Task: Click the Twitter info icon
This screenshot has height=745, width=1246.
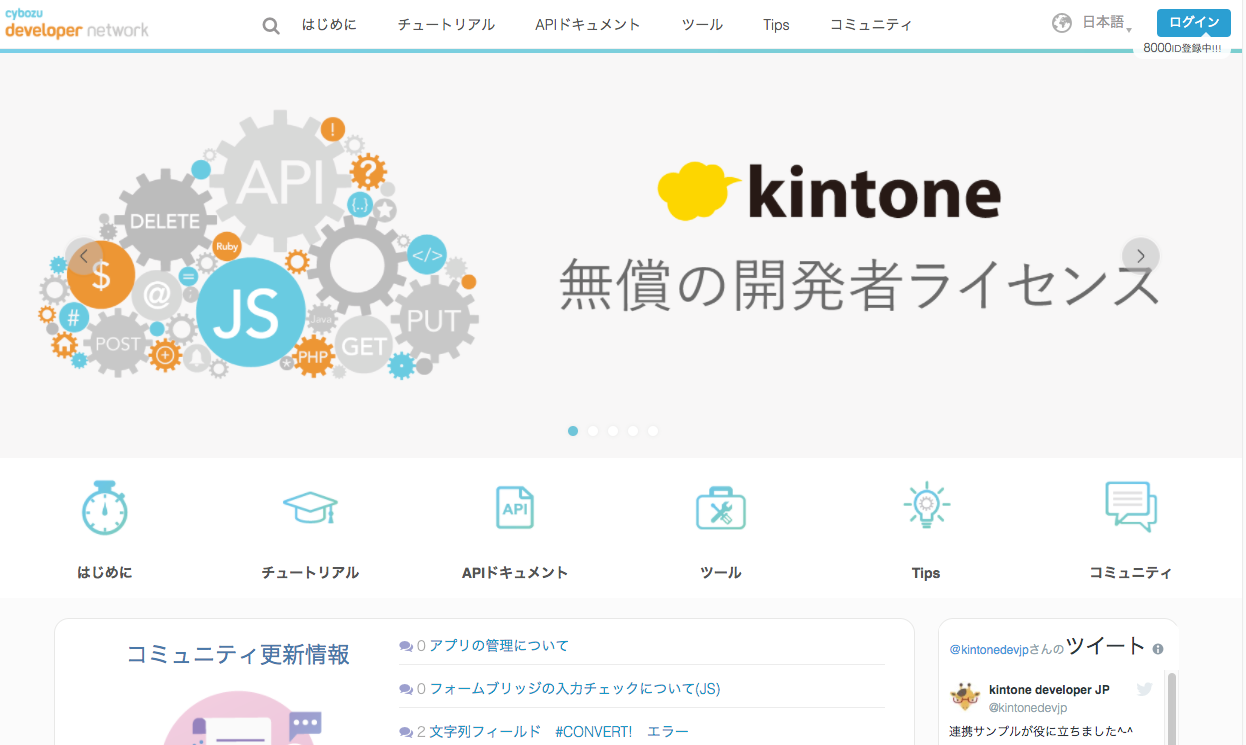Action: click(x=1158, y=649)
